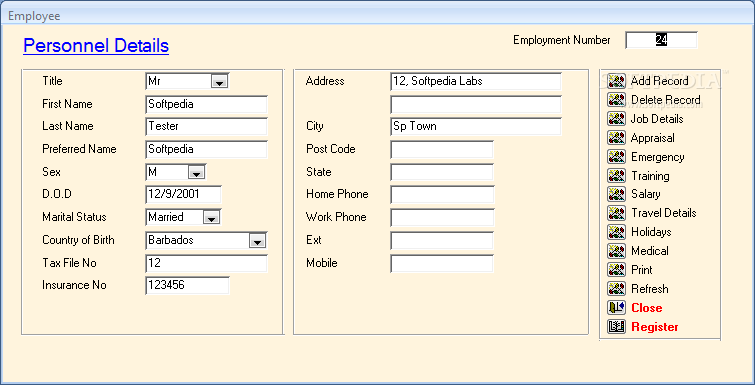The image size is (755, 385).
Task: Click the red Register text
Action: (655, 327)
